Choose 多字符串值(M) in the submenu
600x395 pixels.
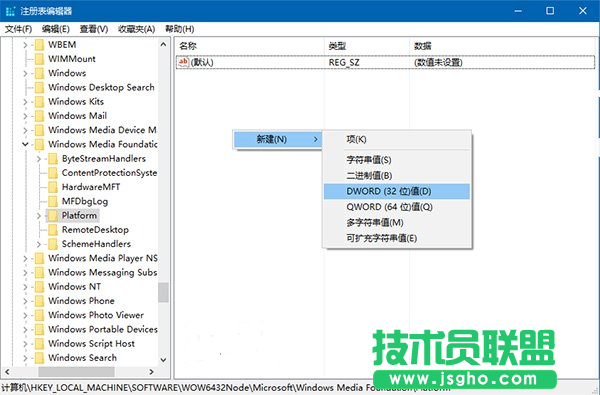point(397,223)
